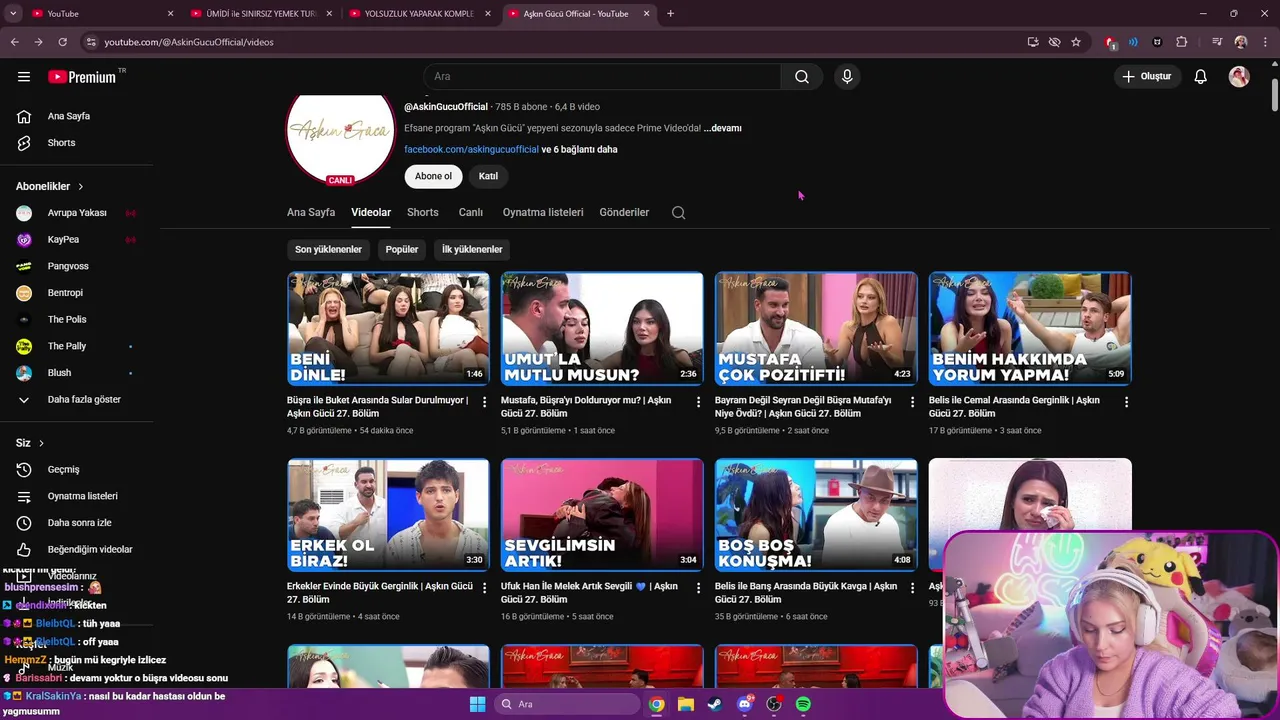The height and width of the screenshot is (720, 1280).
Task: Open Avrupa Yakası subscription channel
Action: point(77,213)
